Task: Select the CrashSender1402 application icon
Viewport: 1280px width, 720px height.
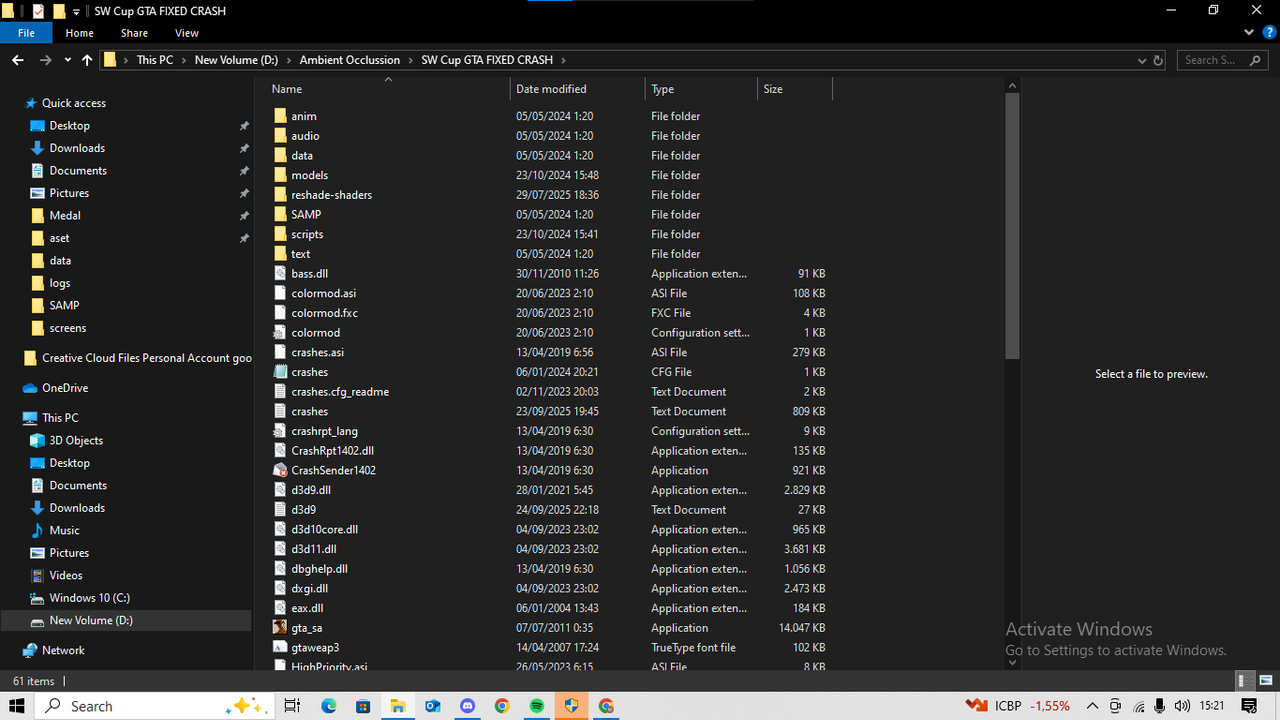Action: point(280,470)
